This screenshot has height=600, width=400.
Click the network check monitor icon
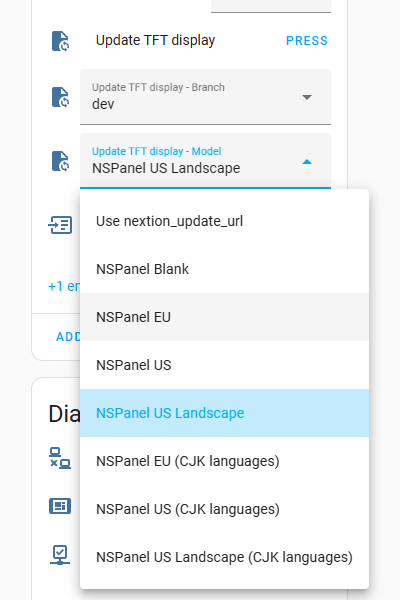point(60,554)
